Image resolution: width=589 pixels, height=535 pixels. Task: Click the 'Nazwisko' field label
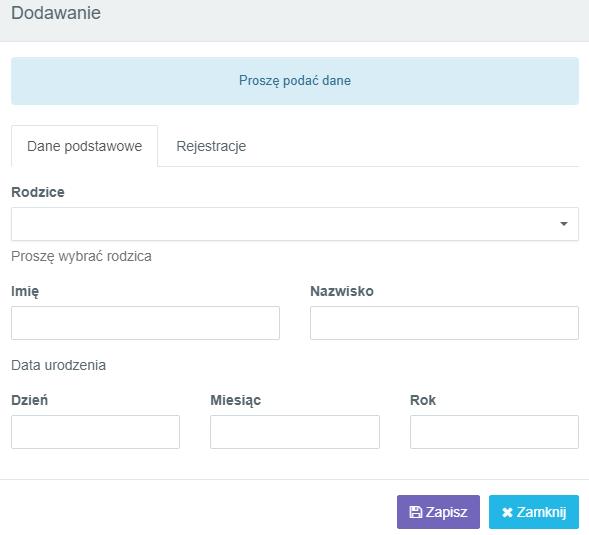(x=342, y=291)
